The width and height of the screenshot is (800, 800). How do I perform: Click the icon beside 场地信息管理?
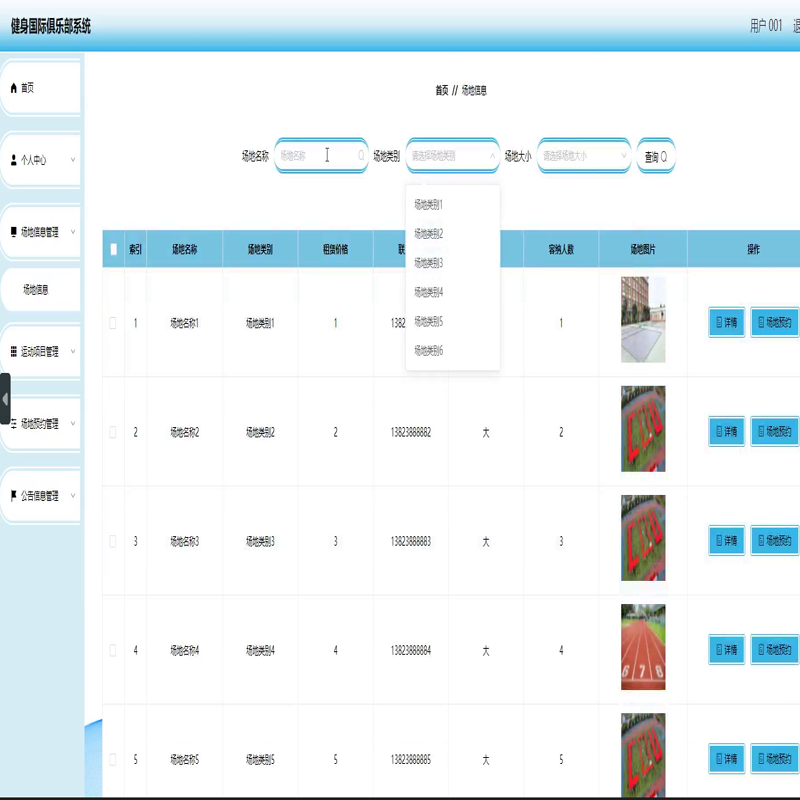pyautogui.click(x=14, y=232)
